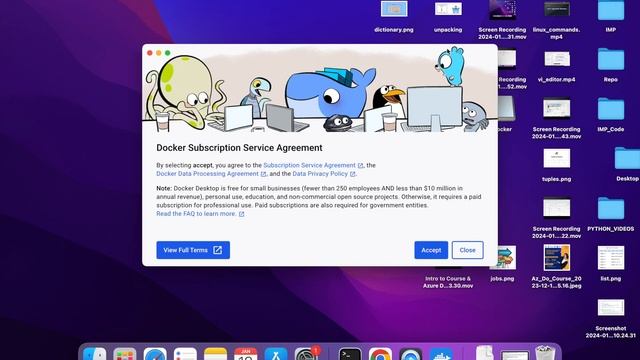Select the IMP folder on desktop
The image size is (640, 360).
point(611,17)
